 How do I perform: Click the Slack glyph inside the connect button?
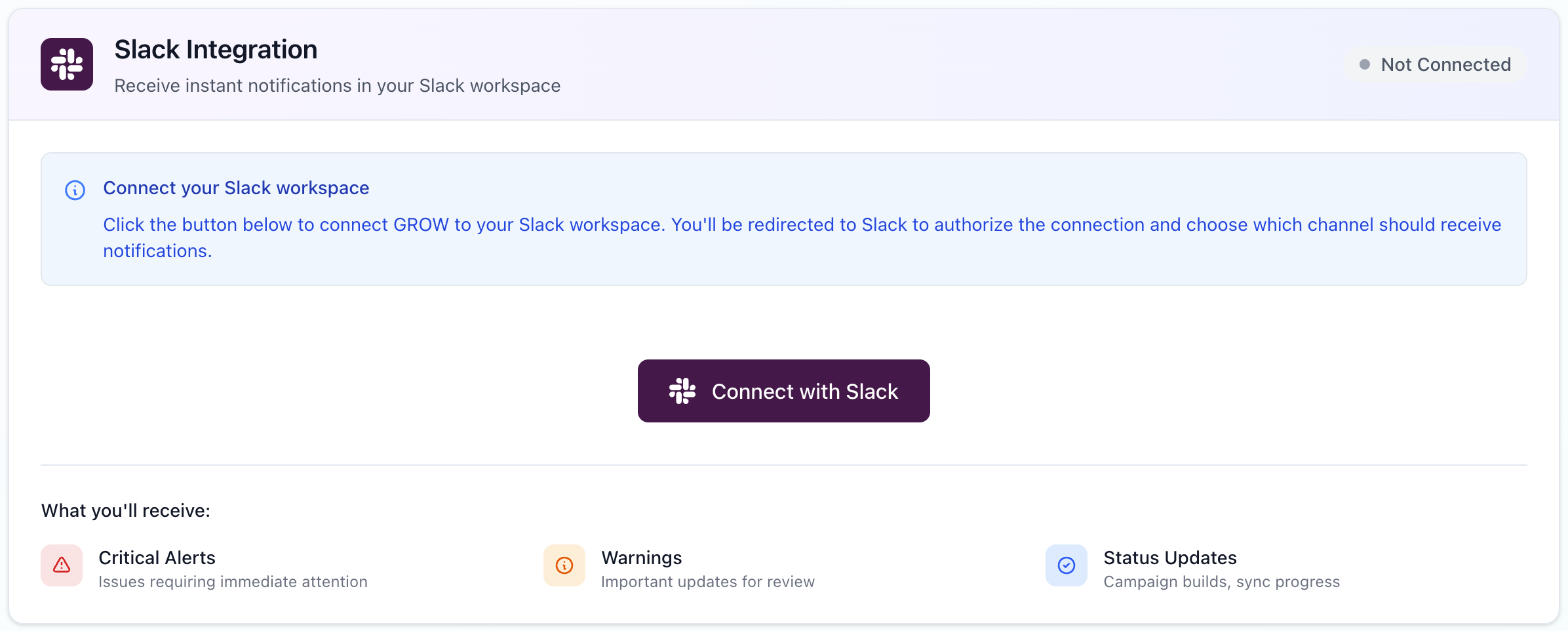[x=682, y=390]
